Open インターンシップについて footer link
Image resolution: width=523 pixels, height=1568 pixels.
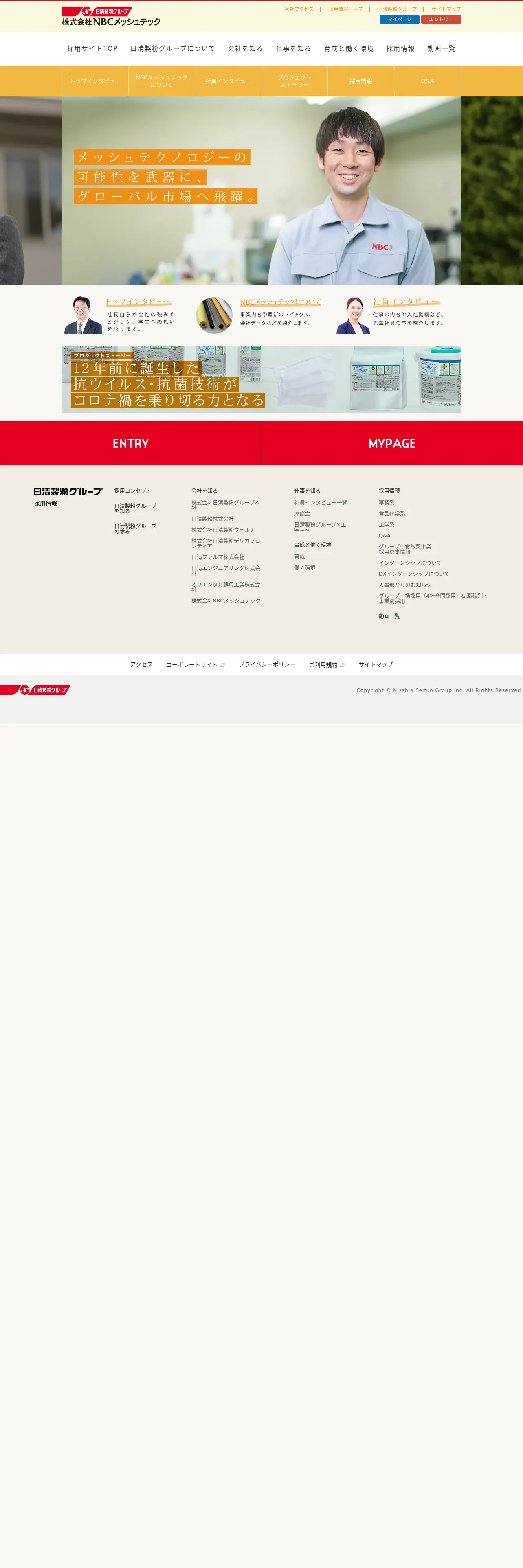pyautogui.click(x=410, y=563)
